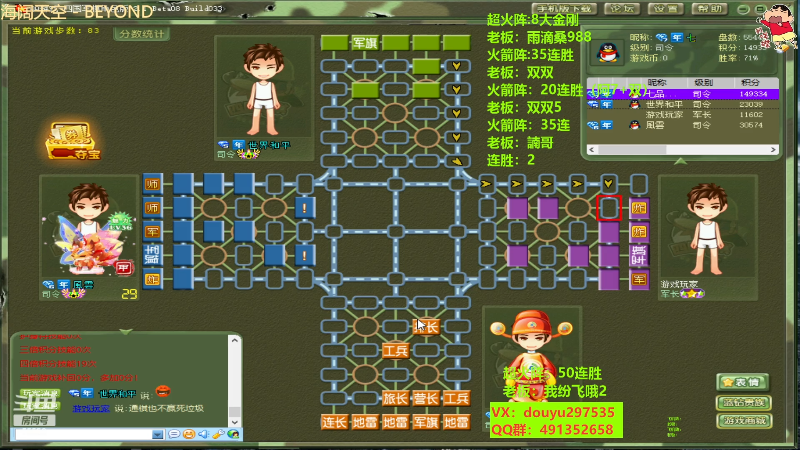Select the orange 排长 piece

(x=426, y=327)
